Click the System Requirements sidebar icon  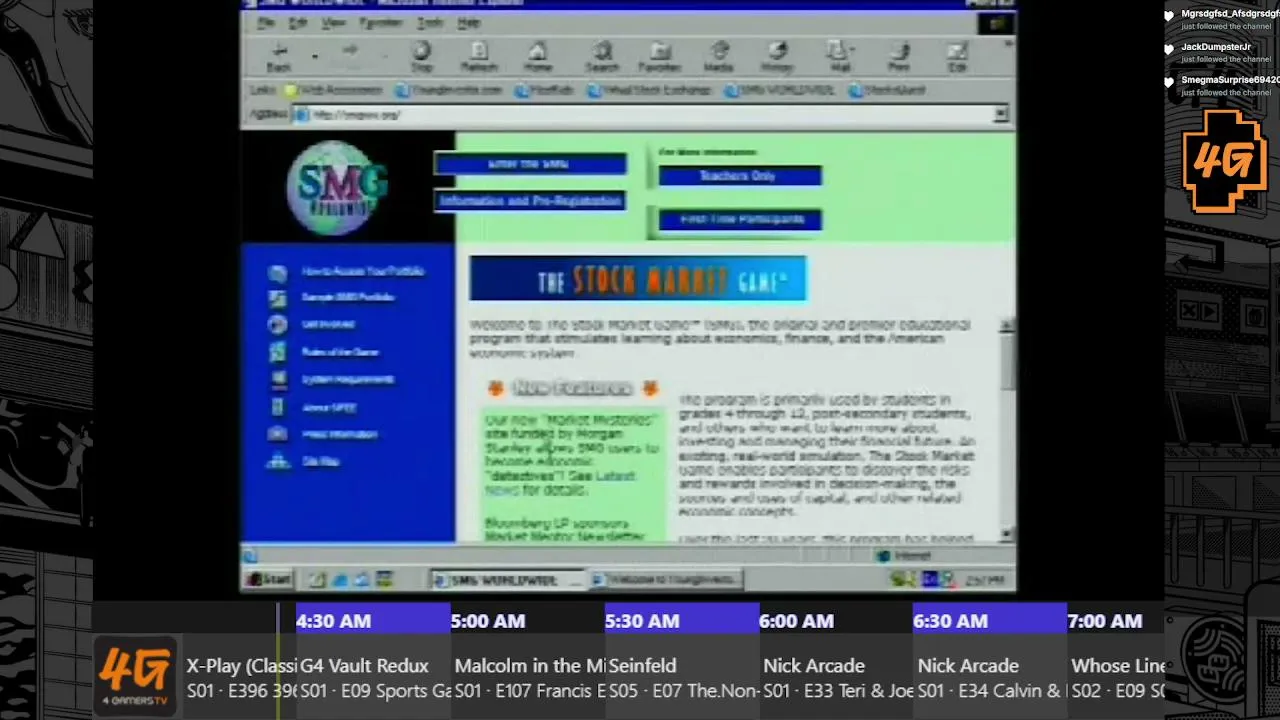(x=278, y=380)
